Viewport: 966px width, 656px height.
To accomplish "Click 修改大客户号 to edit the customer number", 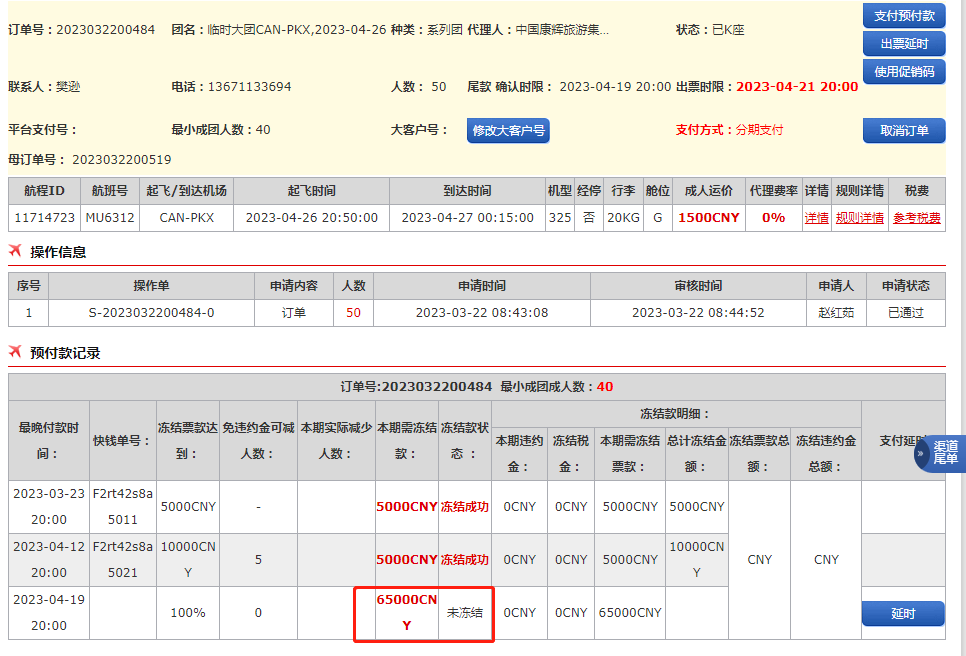I will pyautogui.click(x=508, y=131).
